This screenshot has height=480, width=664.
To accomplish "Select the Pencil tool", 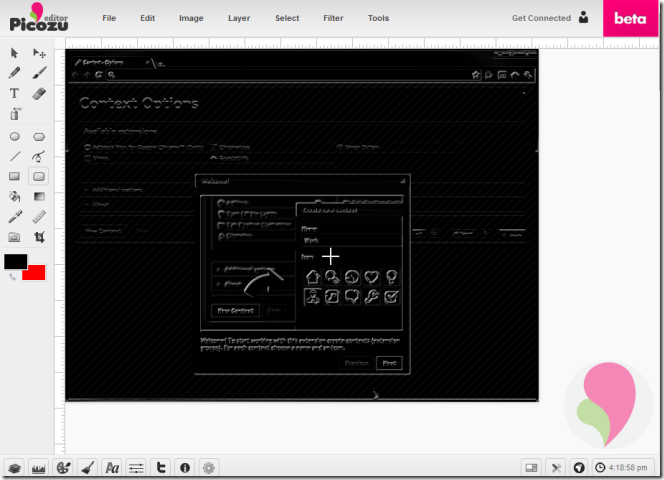I will point(15,73).
